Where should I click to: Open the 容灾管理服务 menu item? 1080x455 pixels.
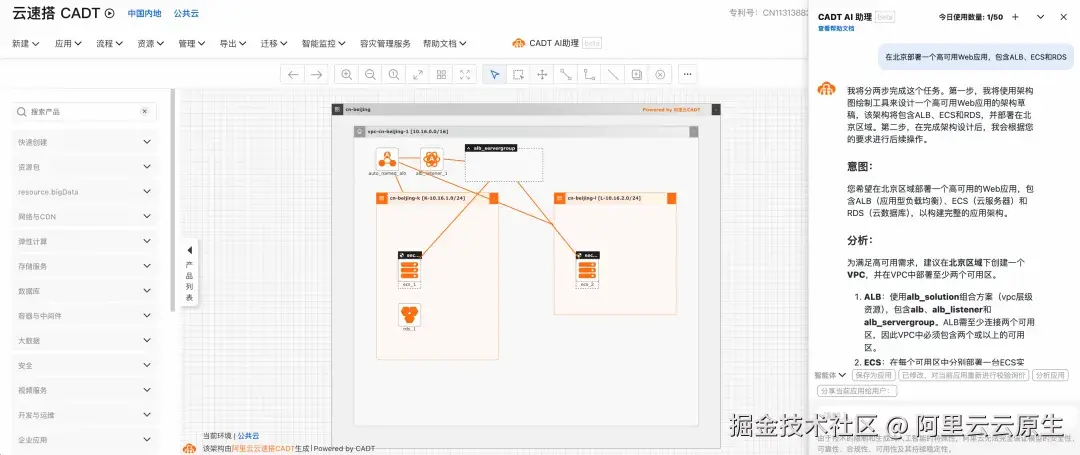[x=385, y=43]
